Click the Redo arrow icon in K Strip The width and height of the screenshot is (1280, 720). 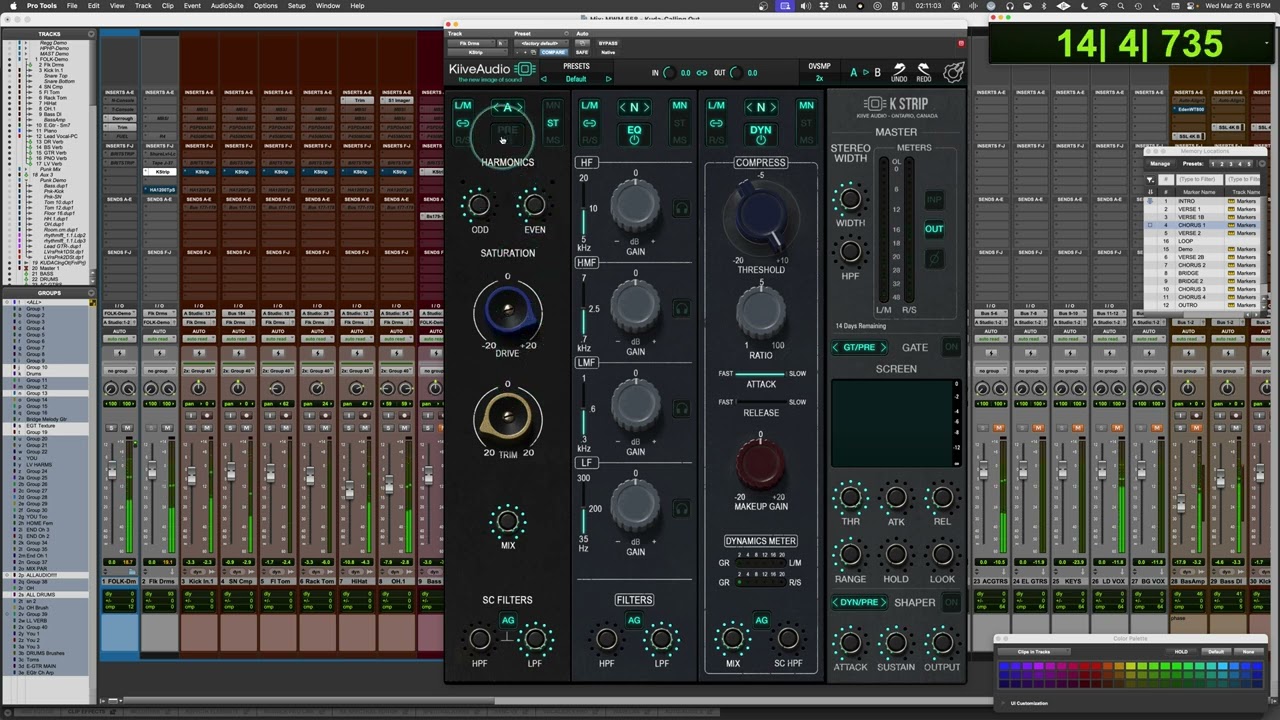924,70
